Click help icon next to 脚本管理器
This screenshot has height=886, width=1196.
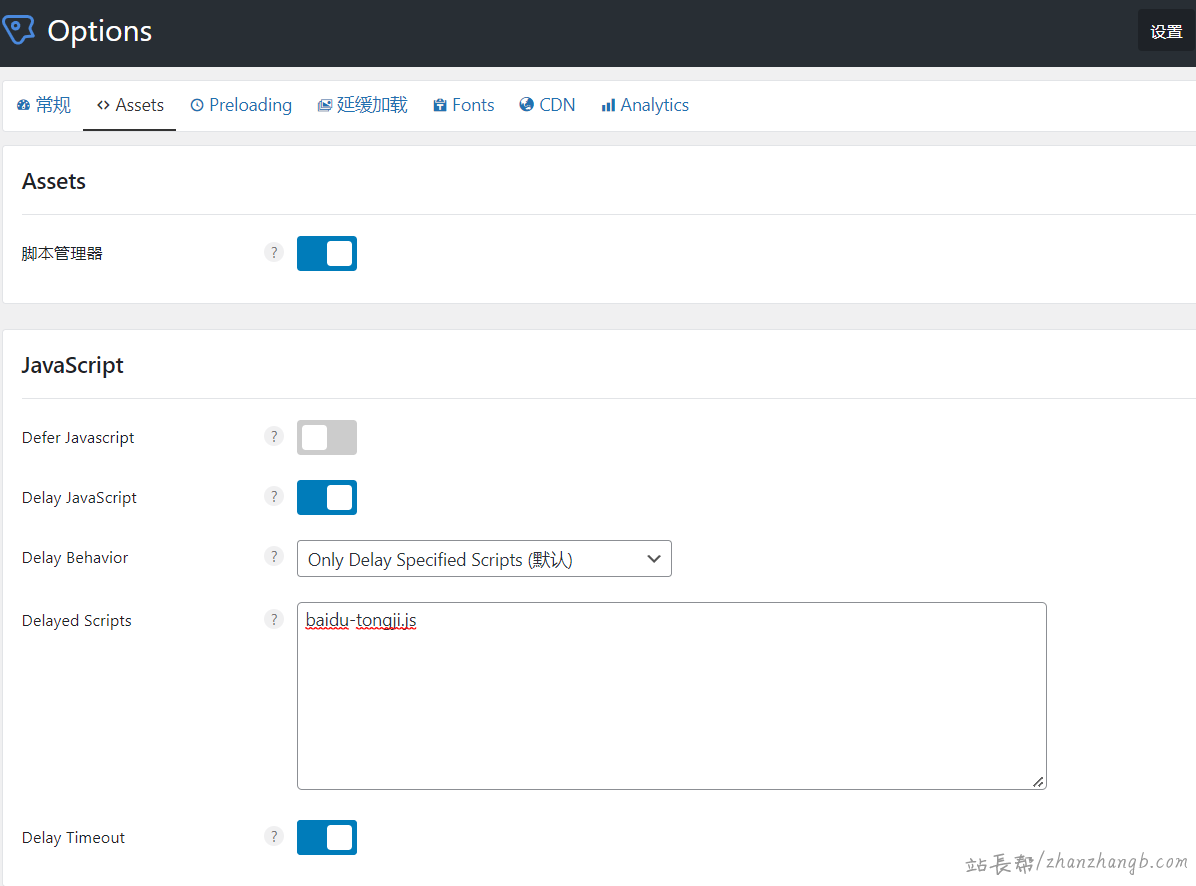[274, 253]
